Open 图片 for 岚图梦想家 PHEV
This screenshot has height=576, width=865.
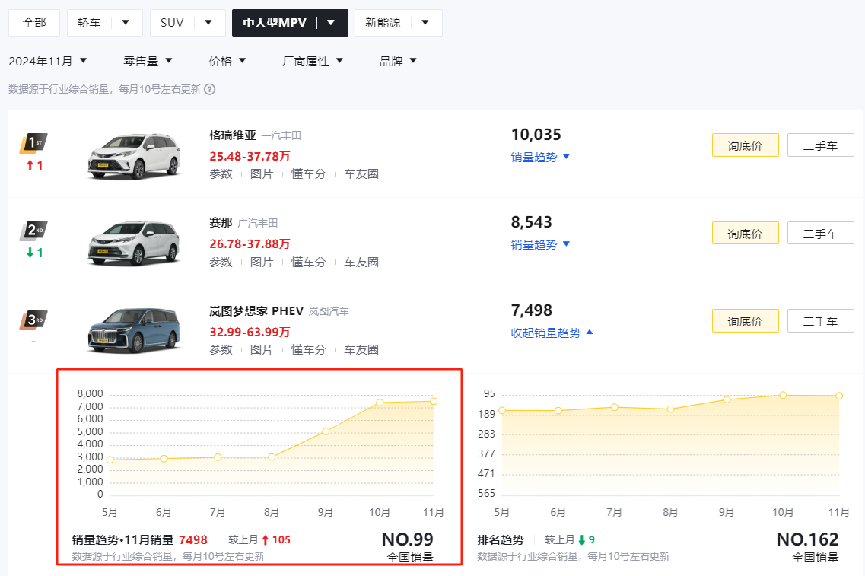261,350
